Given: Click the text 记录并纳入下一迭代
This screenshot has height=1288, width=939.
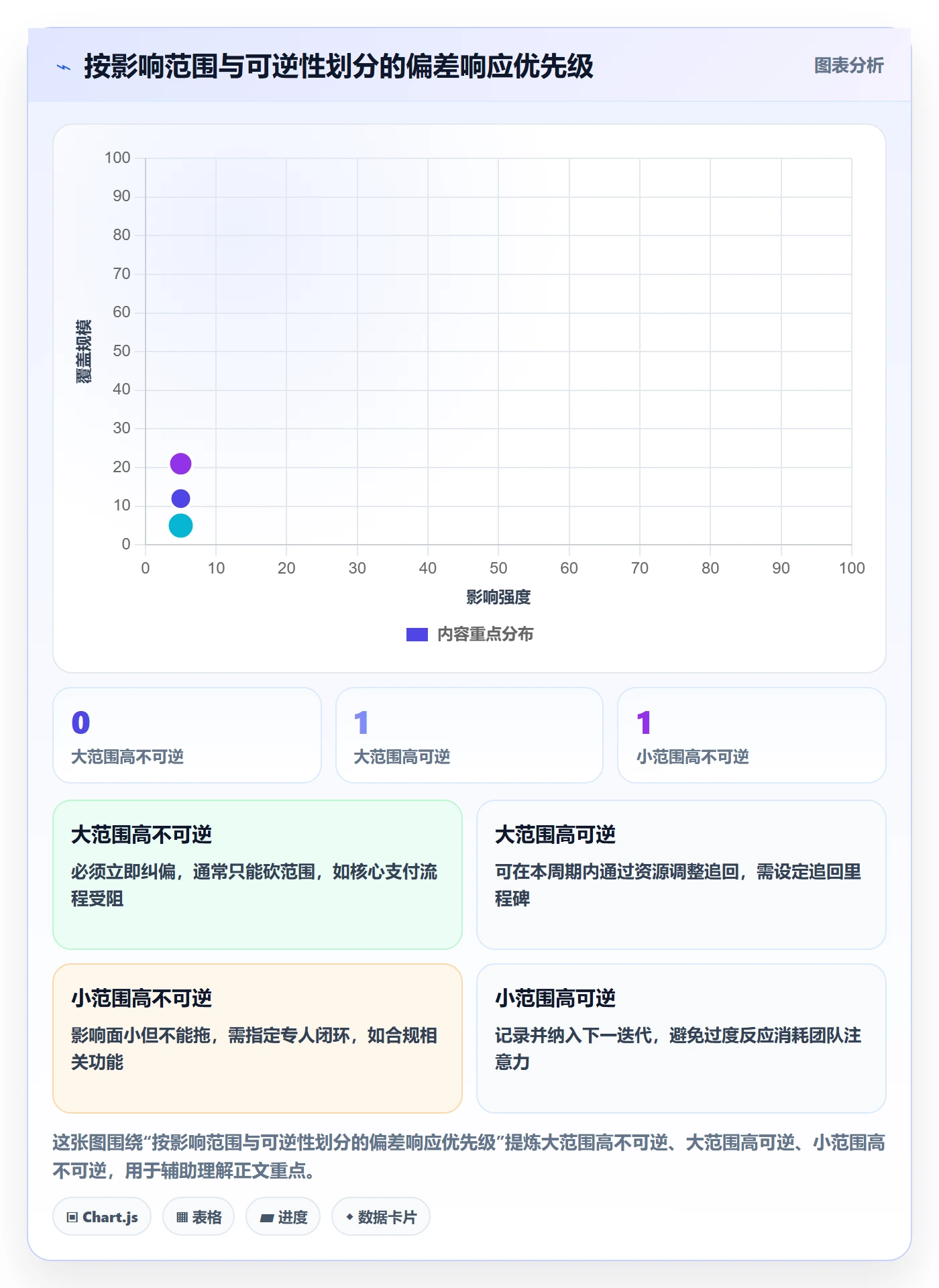Looking at the screenshot, I should (573, 1035).
